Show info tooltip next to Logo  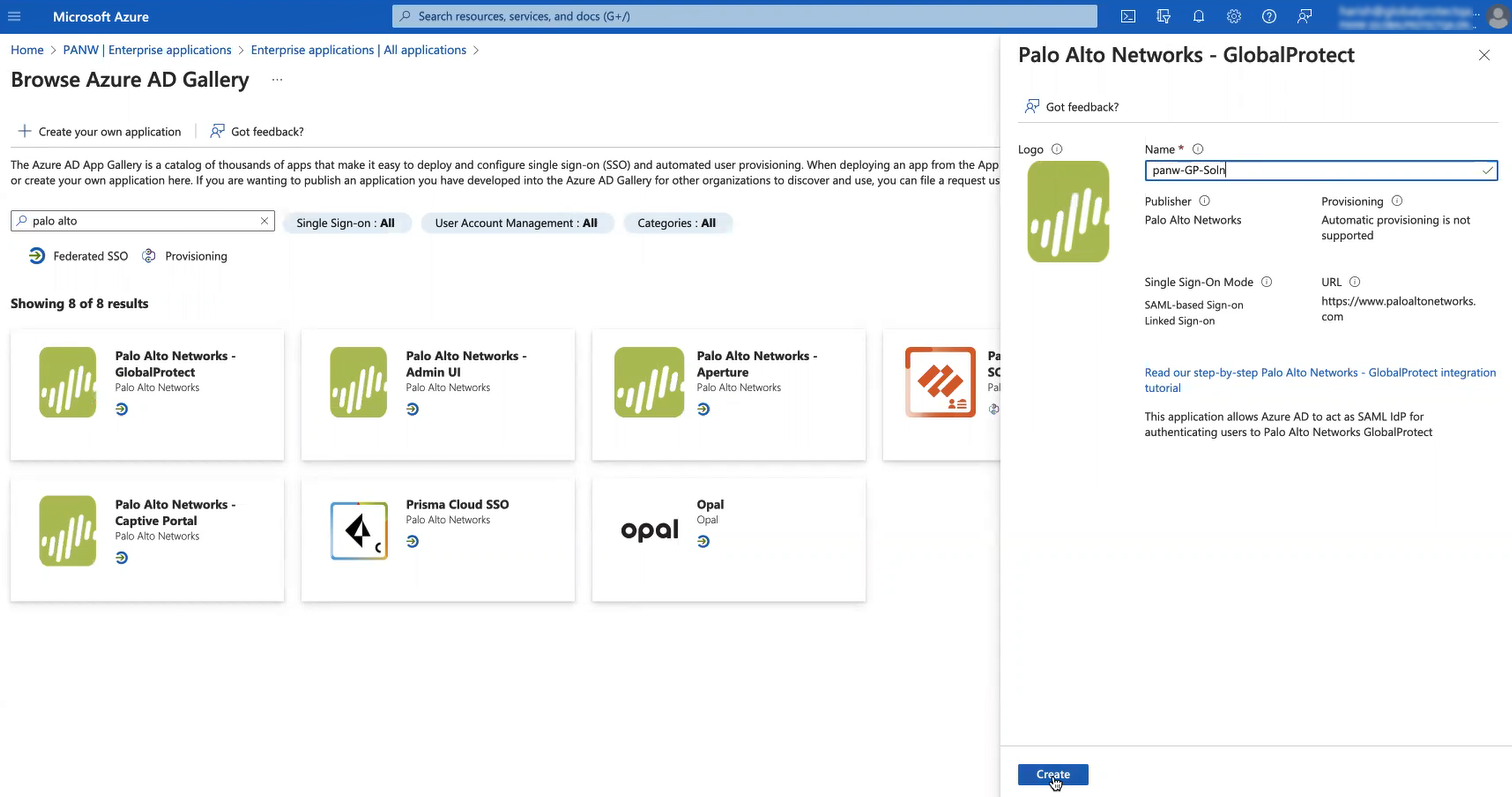(x=1057, y=149)
